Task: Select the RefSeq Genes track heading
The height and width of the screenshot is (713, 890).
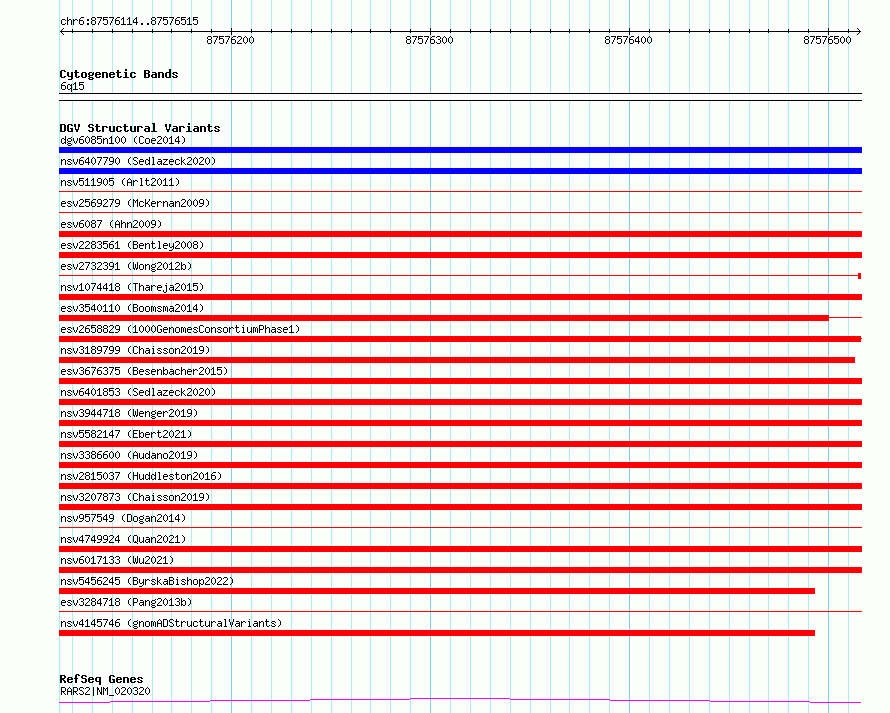Action: pos(101,680)
